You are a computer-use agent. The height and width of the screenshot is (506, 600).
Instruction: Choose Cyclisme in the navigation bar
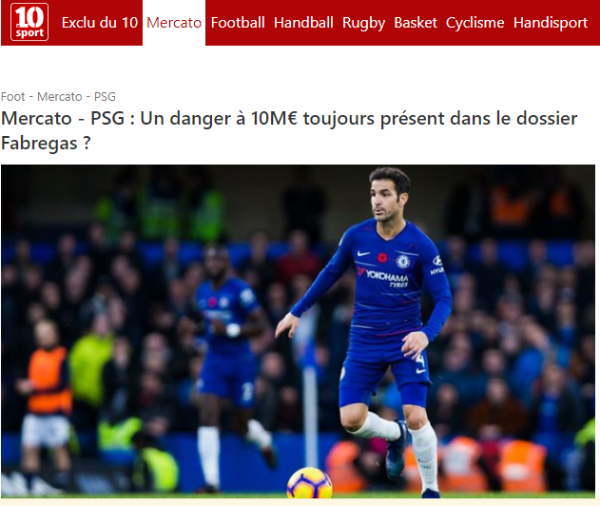[474, 23]
